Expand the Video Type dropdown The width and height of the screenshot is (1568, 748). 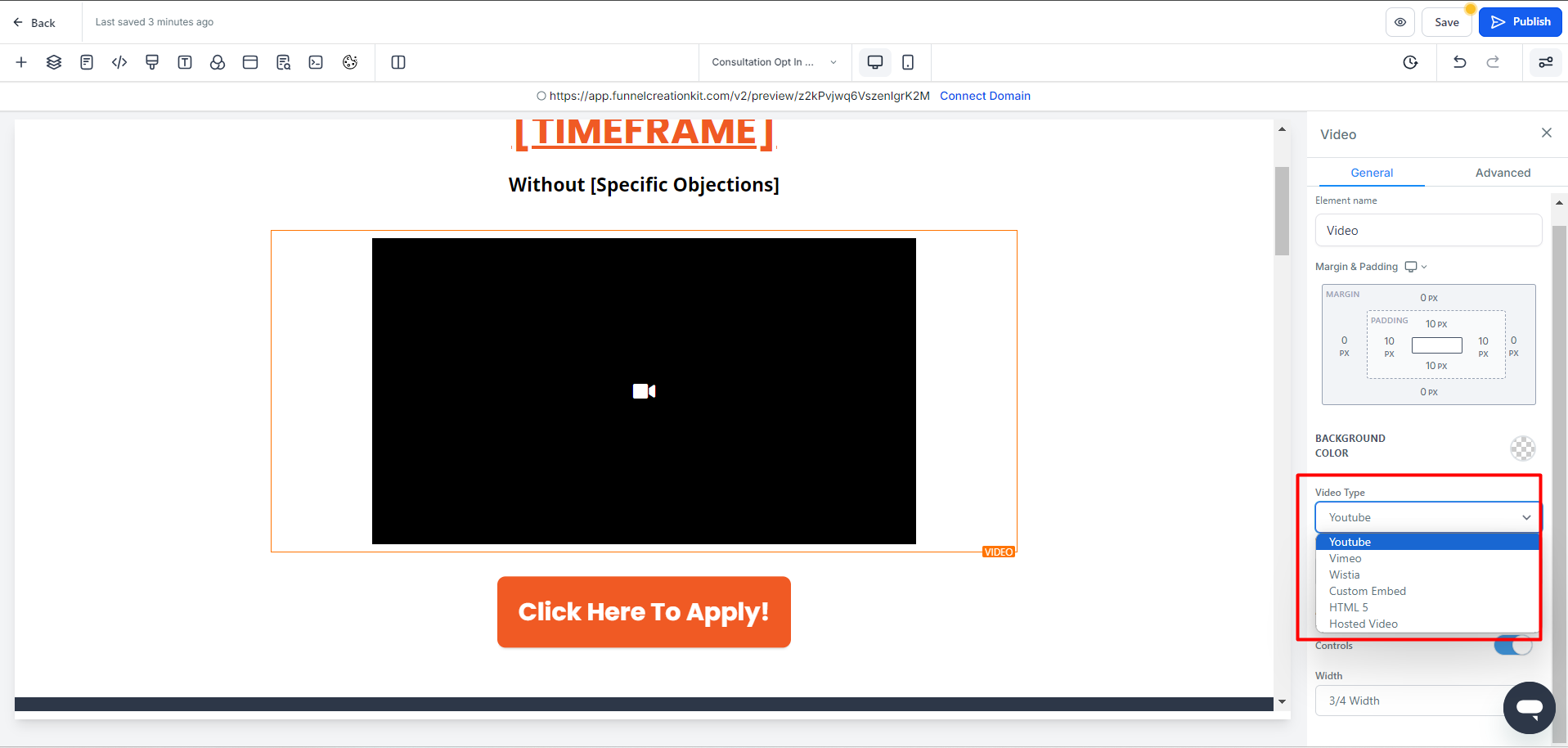click(x=1428, y=517)
